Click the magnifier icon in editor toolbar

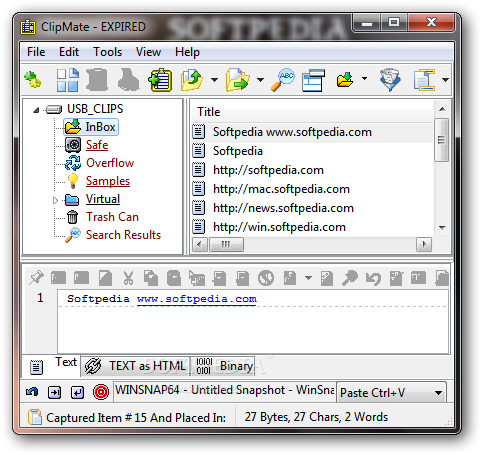[350, 277]
